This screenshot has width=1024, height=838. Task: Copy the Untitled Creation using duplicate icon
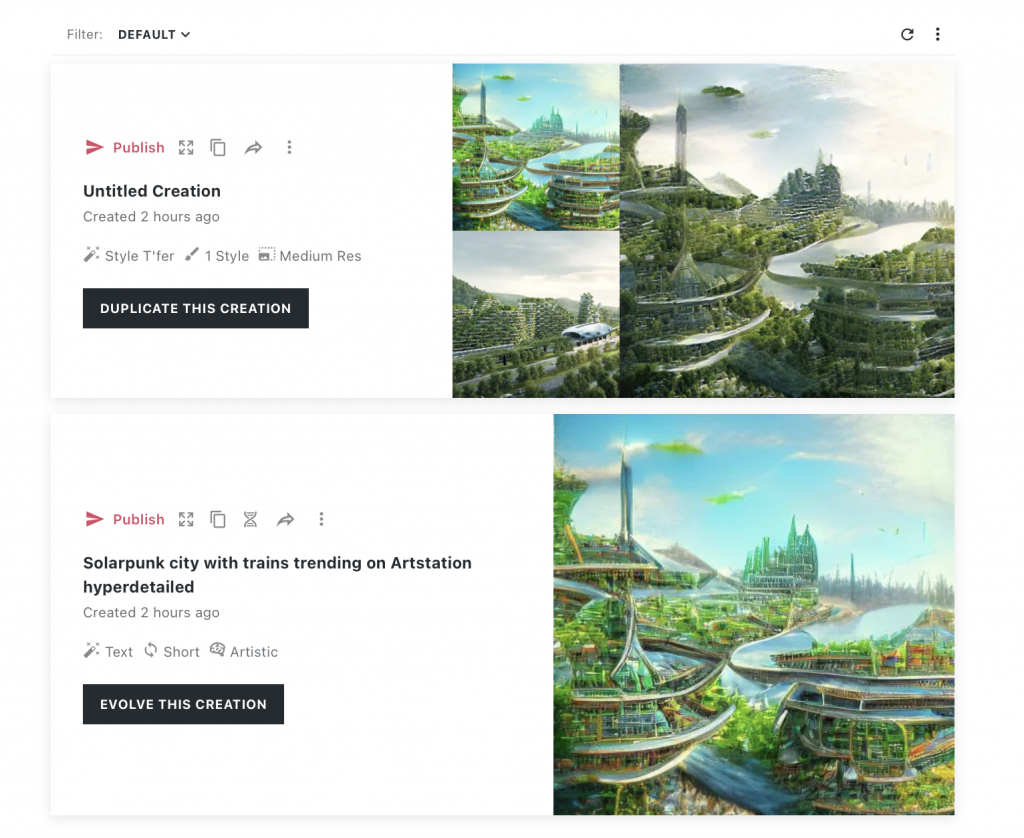point(218,148)
